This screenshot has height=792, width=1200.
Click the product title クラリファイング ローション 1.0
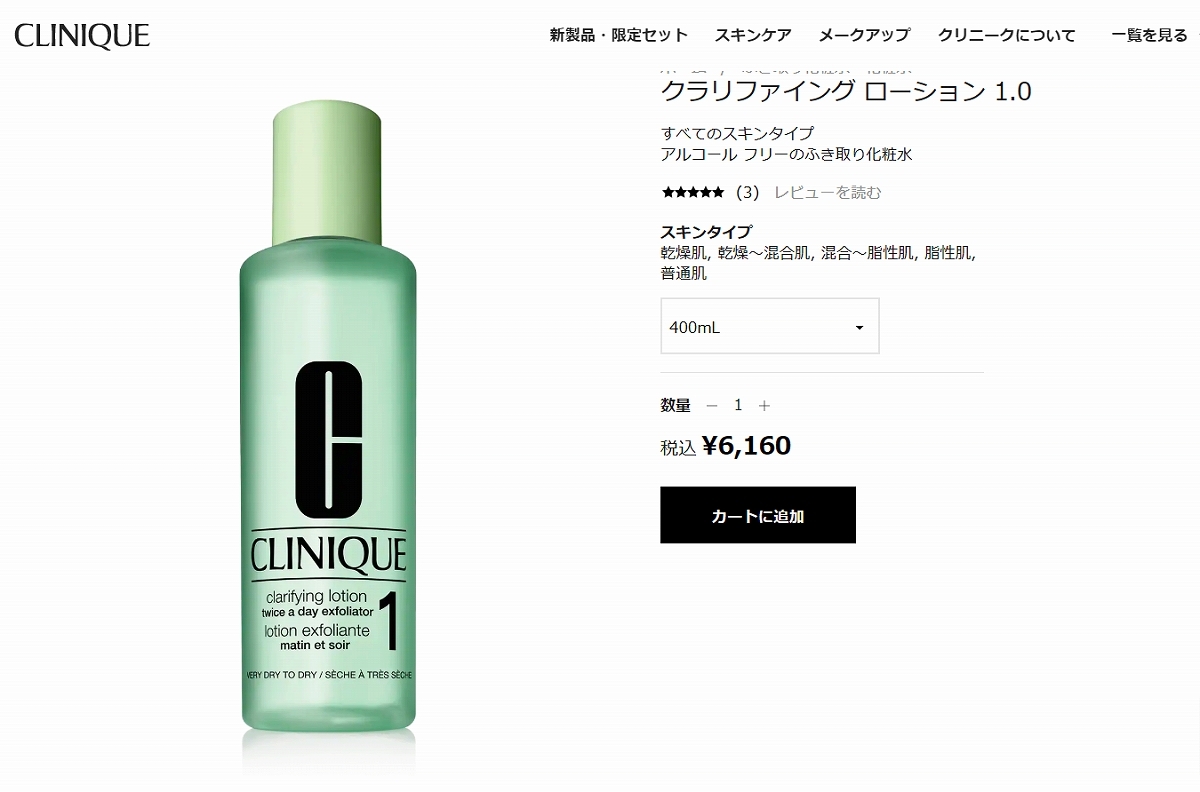[x=846, y=92]
